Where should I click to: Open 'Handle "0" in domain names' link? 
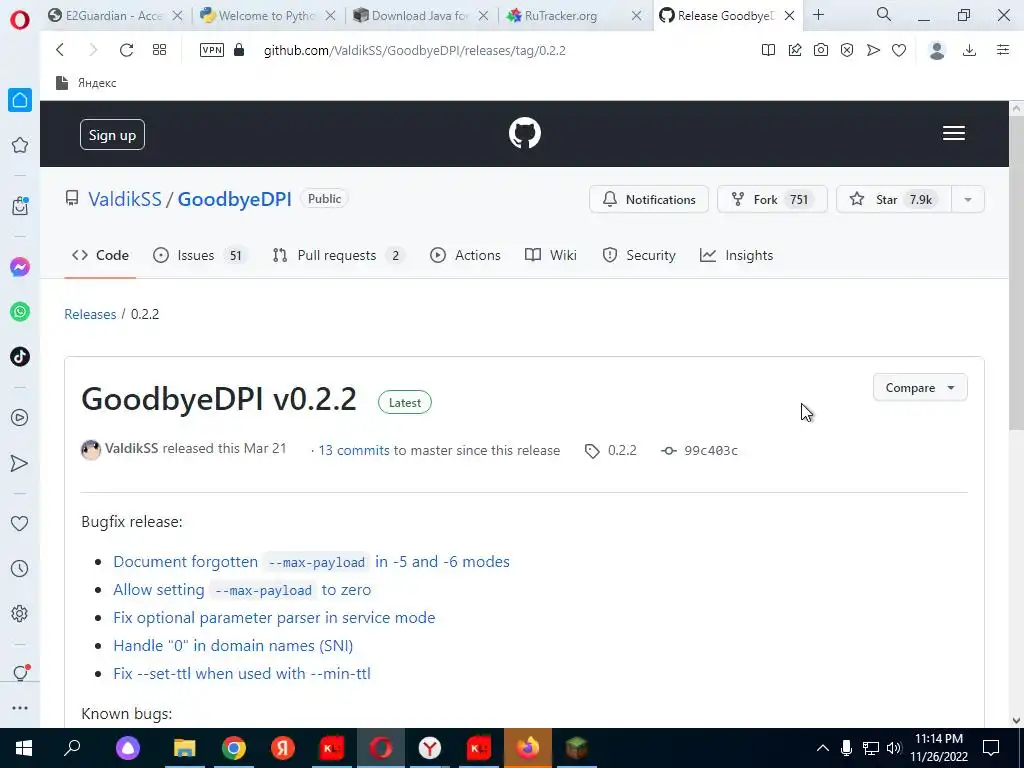(233, 645)
